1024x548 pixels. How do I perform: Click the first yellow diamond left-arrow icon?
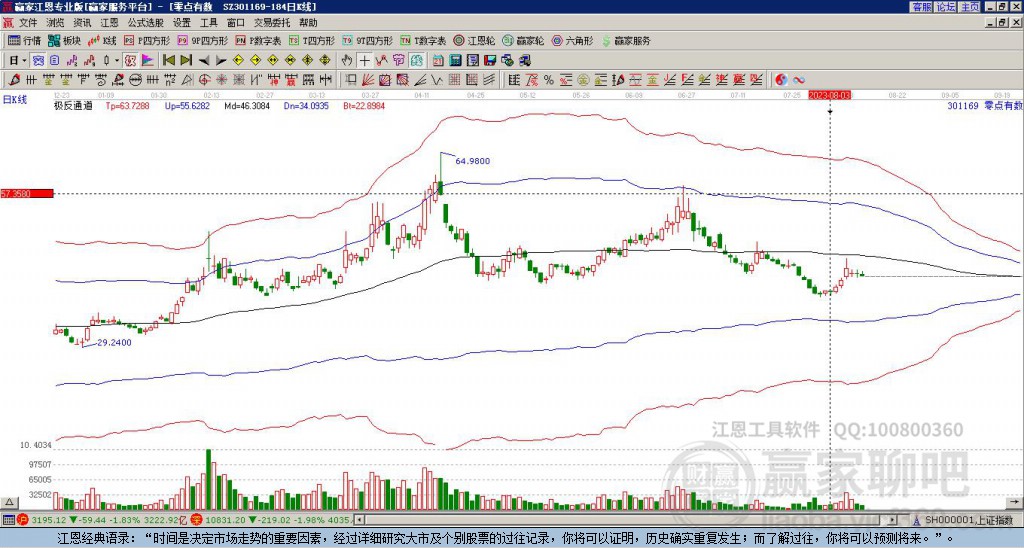238,61
